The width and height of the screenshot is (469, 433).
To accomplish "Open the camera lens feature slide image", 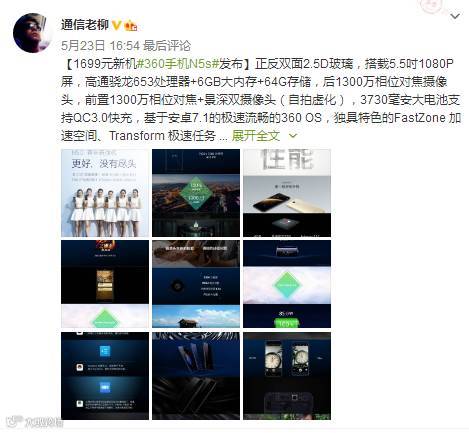I will (196, 284).
